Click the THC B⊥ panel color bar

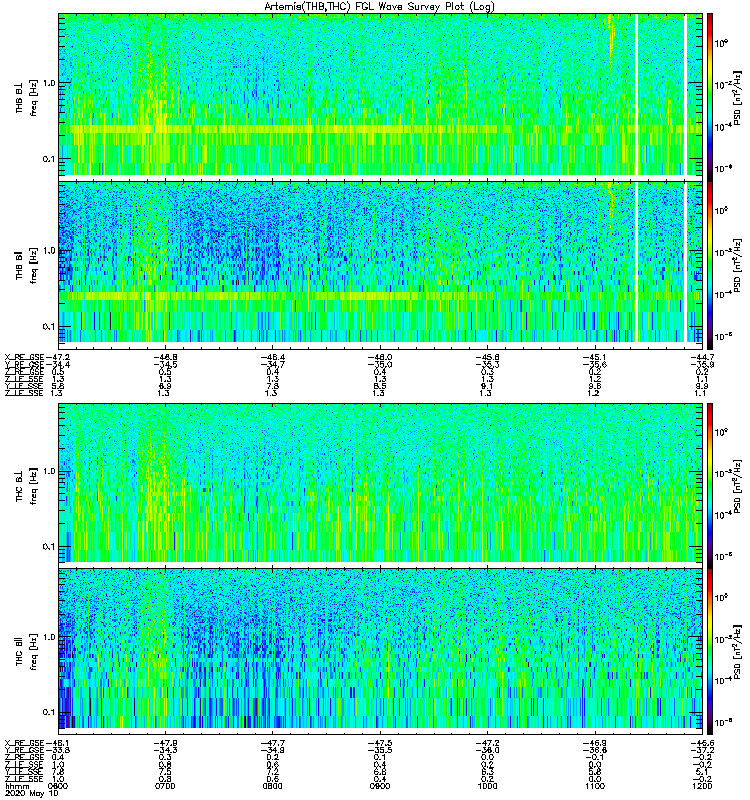pyautogui.click(x=710, y=485)
